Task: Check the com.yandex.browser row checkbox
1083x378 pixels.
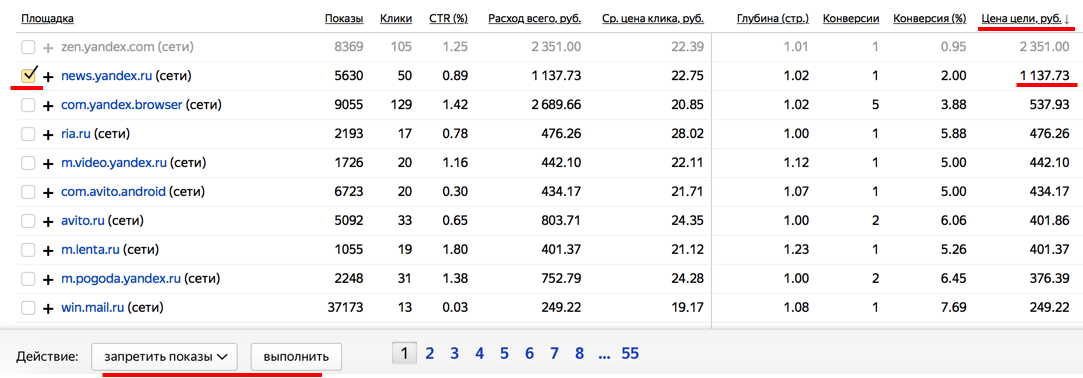Action: tap(28, 106)
